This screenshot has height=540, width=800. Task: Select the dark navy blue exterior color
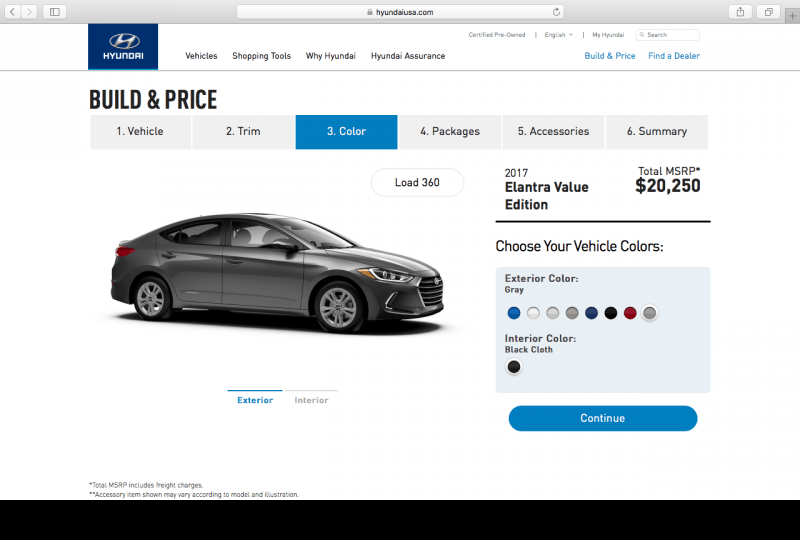[x=591, y=313]
